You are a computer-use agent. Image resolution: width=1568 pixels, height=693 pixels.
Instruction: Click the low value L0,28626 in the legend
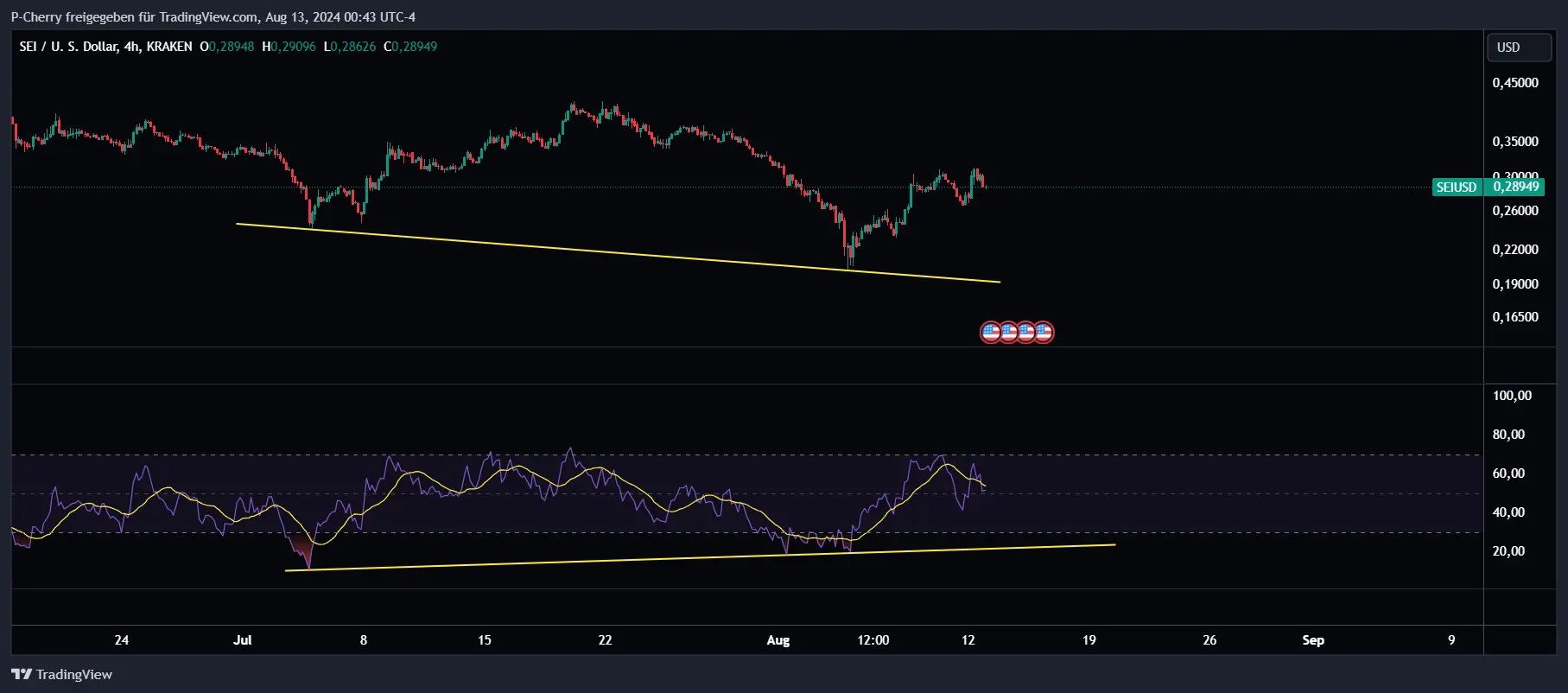point(350,47)
